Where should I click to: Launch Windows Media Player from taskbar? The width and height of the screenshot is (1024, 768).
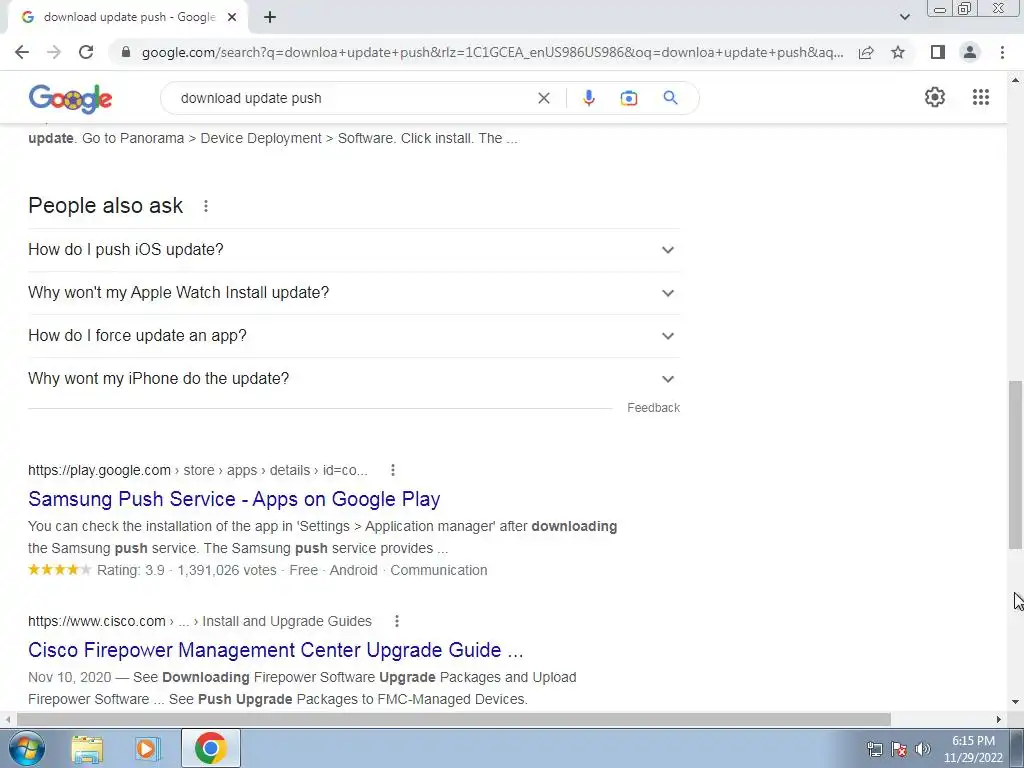click(x=148, y=748)
